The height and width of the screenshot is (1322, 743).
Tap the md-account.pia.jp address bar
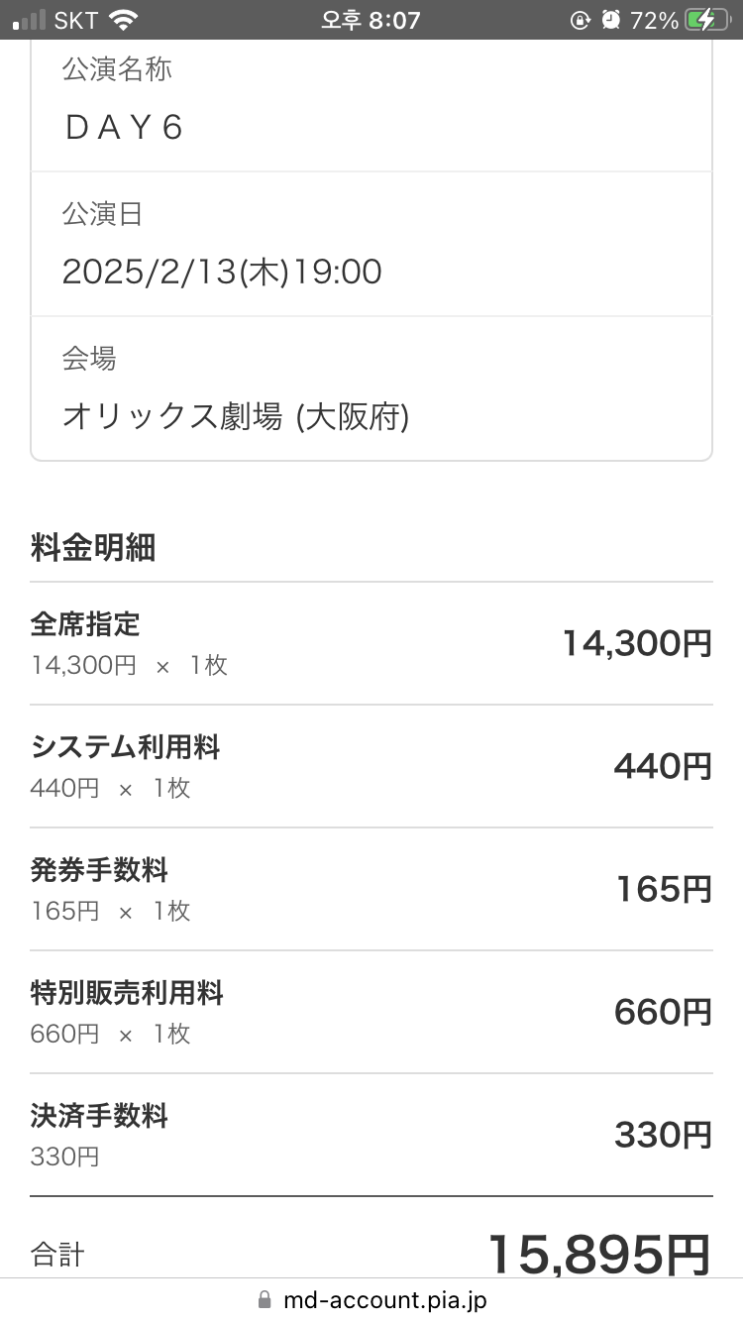pyautogui.click(x=385, y=1300)
